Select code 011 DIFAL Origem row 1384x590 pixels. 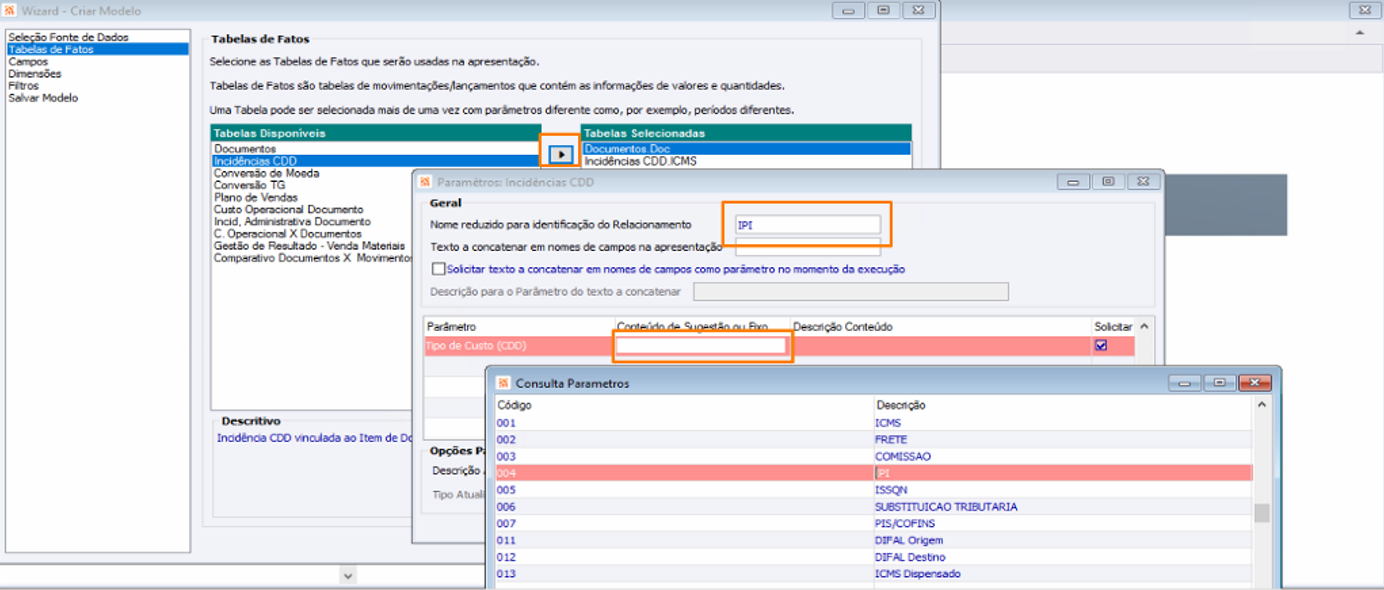[x=874, y=540]
